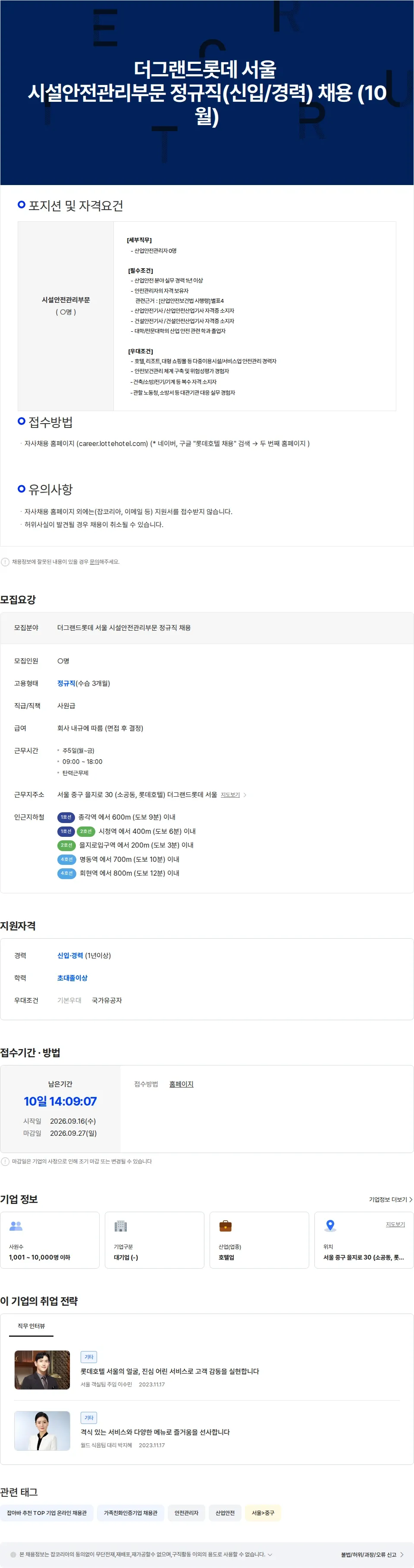
Task: Click the 4호선 badge for 명동역
Action: (x=66, y=859)
